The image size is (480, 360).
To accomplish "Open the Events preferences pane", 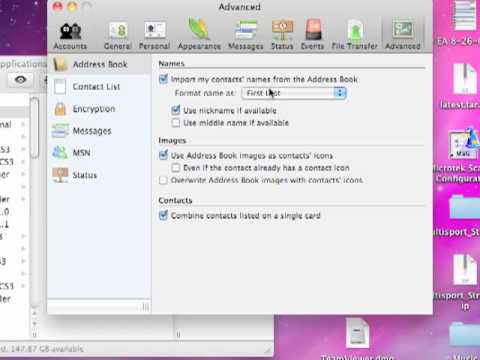I will pyautogui.click(x=312, y=36).
